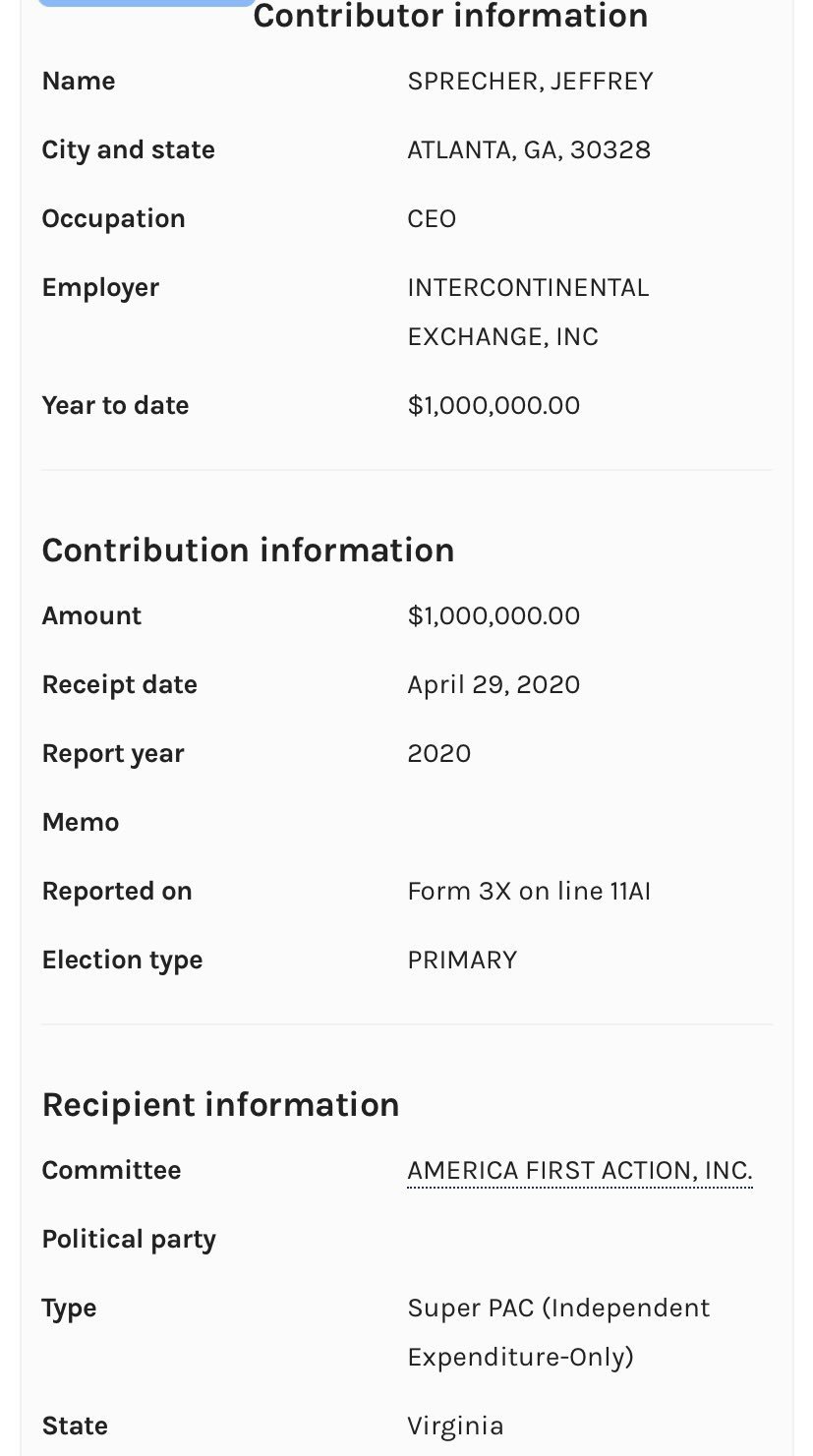The width and height of the screenshot is (813, 1456).
Task: Click the Contribution information heading
Action: pos(248,551)
